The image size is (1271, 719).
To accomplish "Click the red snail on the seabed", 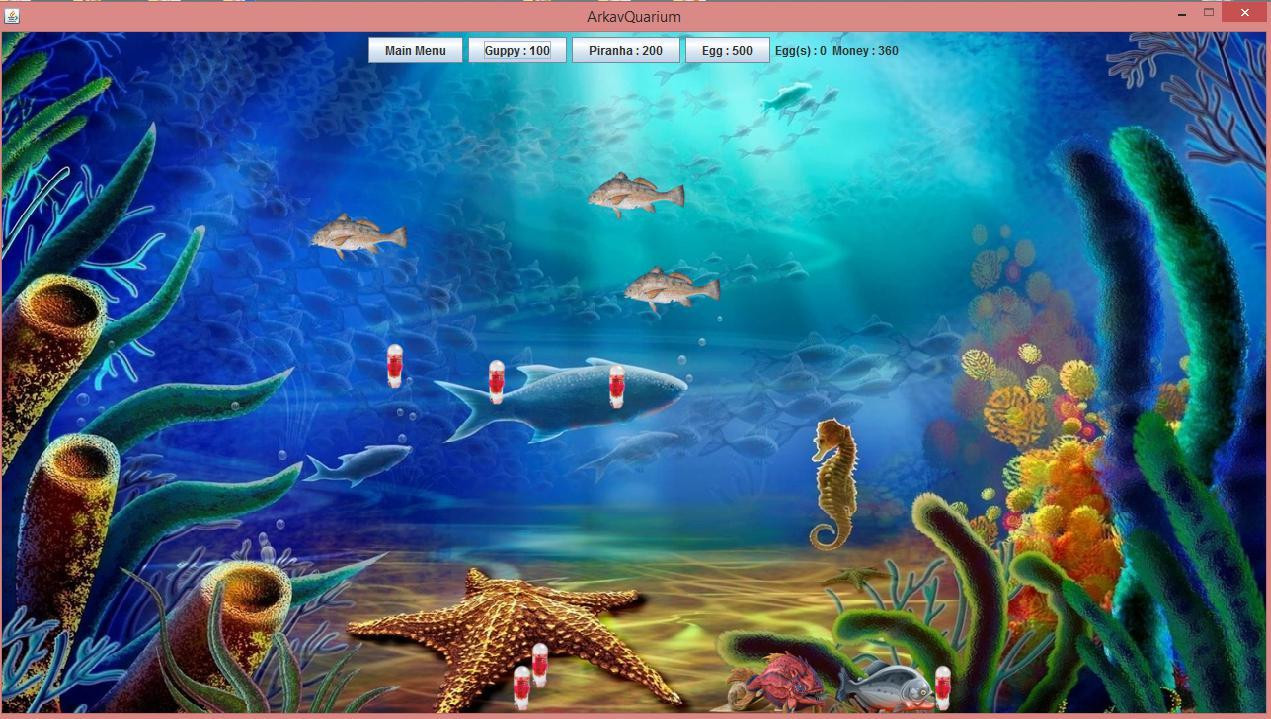I will click(777, 682).
